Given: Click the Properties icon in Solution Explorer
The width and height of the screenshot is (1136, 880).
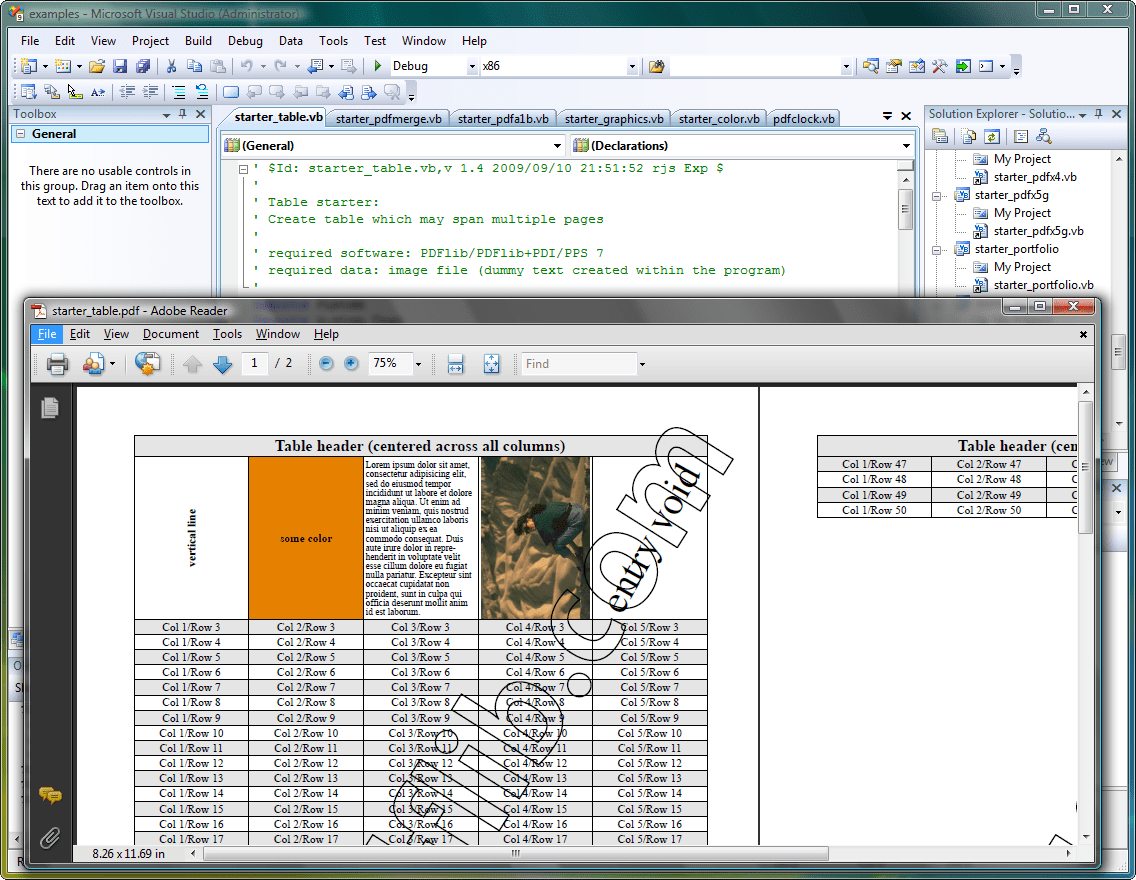Looking at the screenshot, I should point(940,135).
